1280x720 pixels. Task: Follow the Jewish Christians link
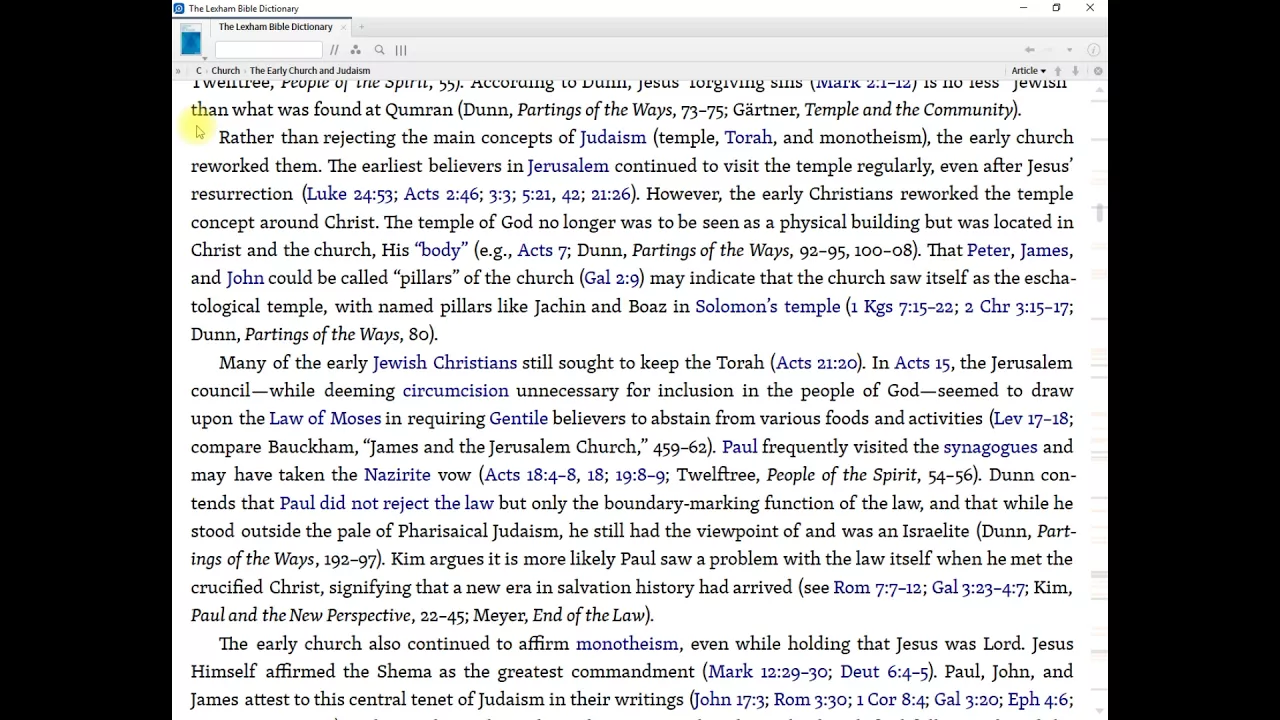pos(445,363)
